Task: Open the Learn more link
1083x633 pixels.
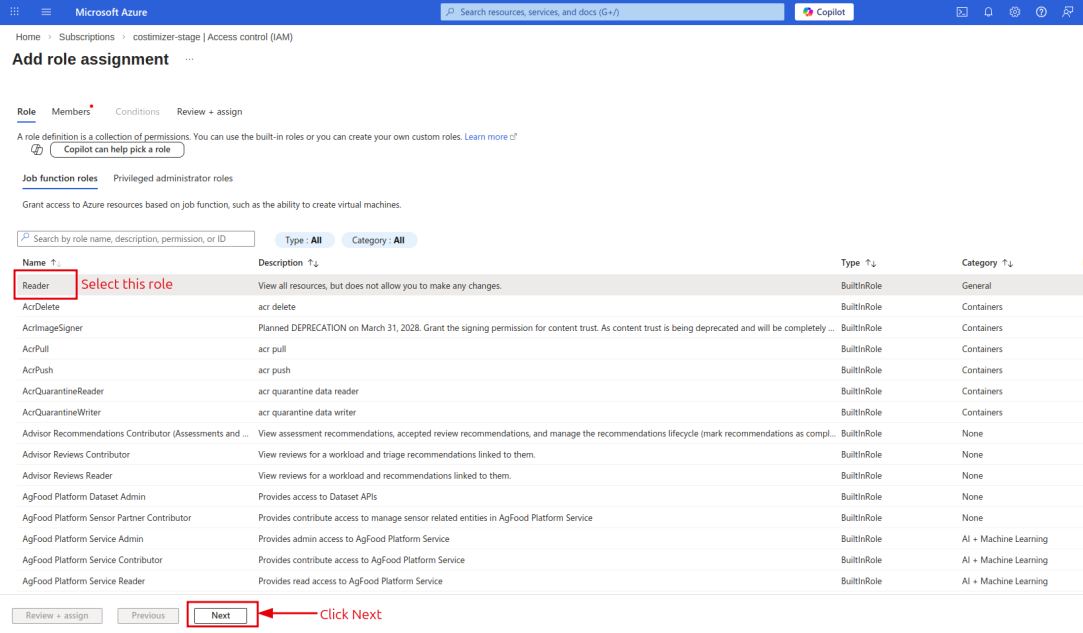Action: 490,137
